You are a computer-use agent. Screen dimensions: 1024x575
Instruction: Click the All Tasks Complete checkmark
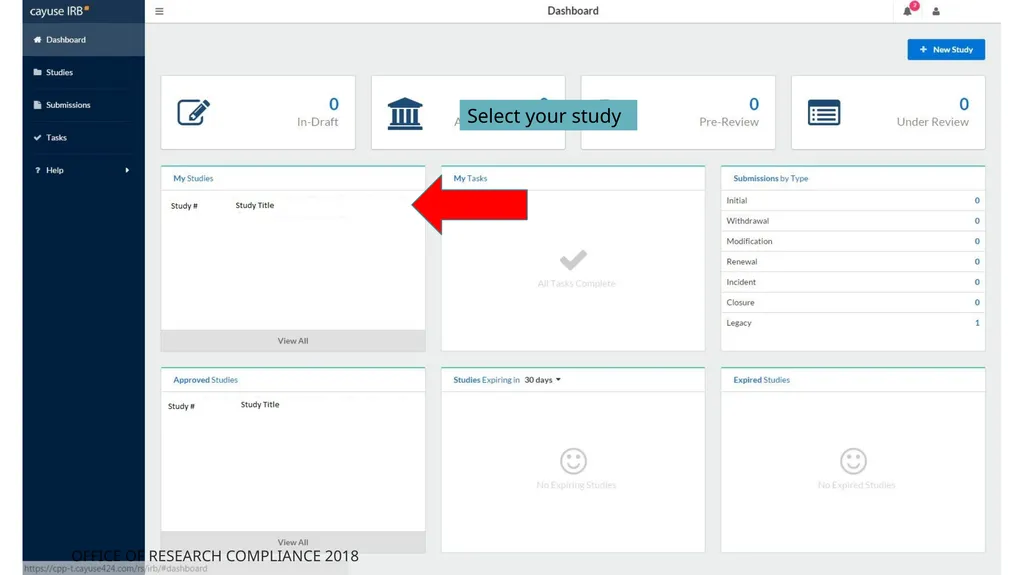click(x=573, y=259)
